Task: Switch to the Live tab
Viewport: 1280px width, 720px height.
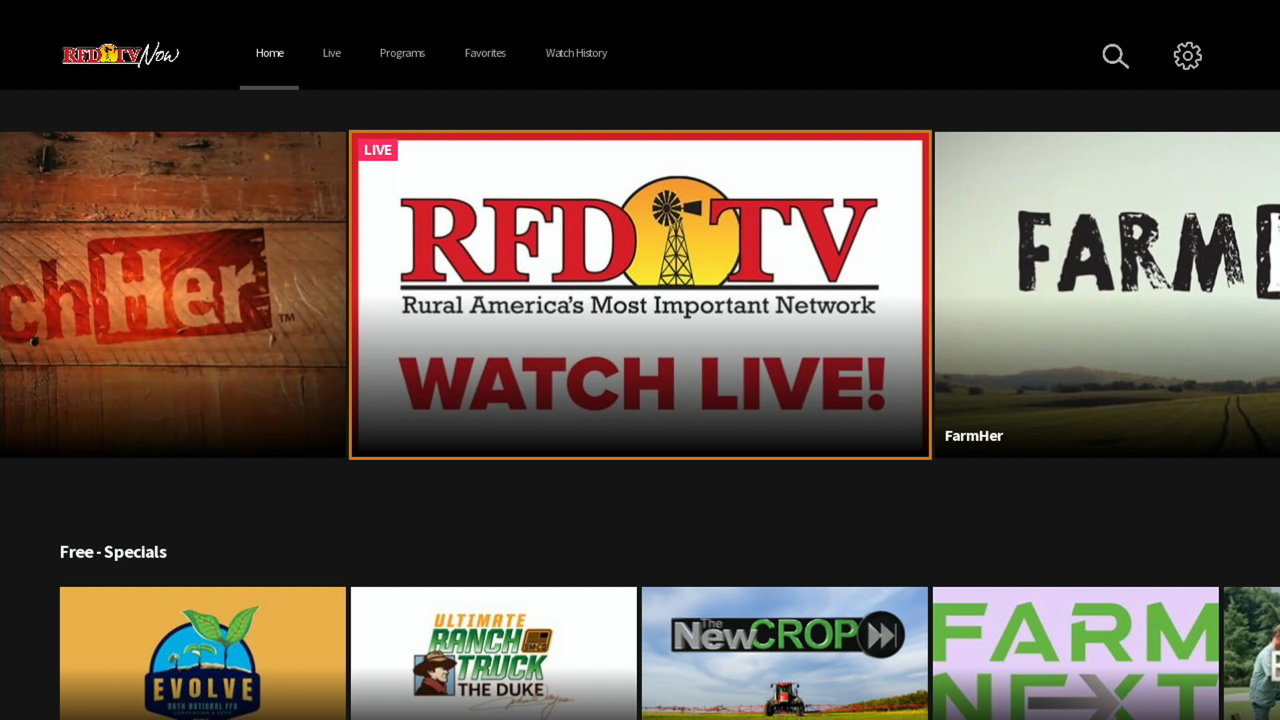Action: coord(331,53)
